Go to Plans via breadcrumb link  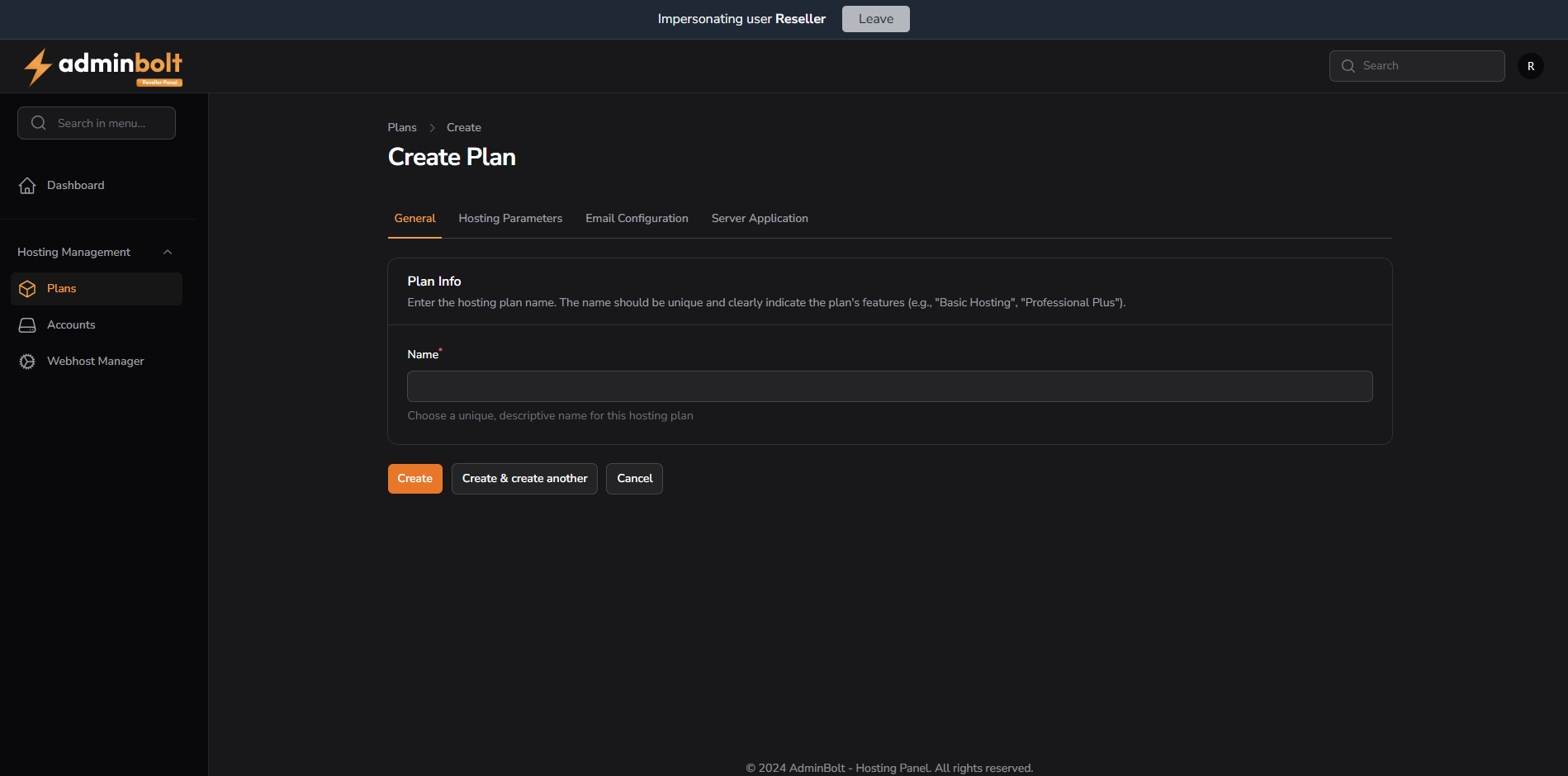click(402, 128)
